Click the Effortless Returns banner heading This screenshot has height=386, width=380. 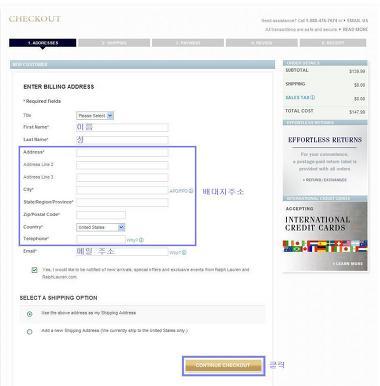325,140
